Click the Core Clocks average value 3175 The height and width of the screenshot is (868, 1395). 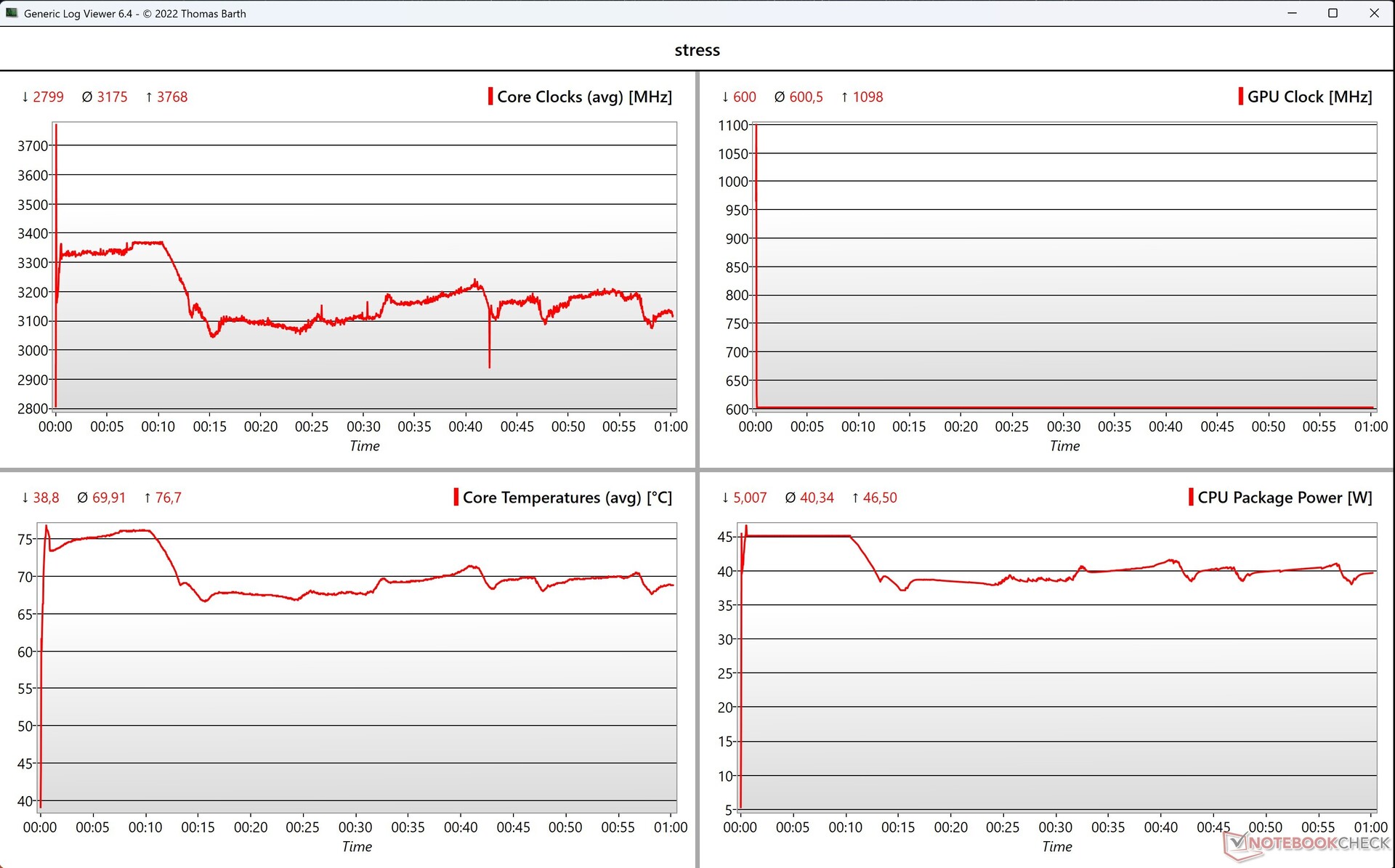[x=112, y=97]
